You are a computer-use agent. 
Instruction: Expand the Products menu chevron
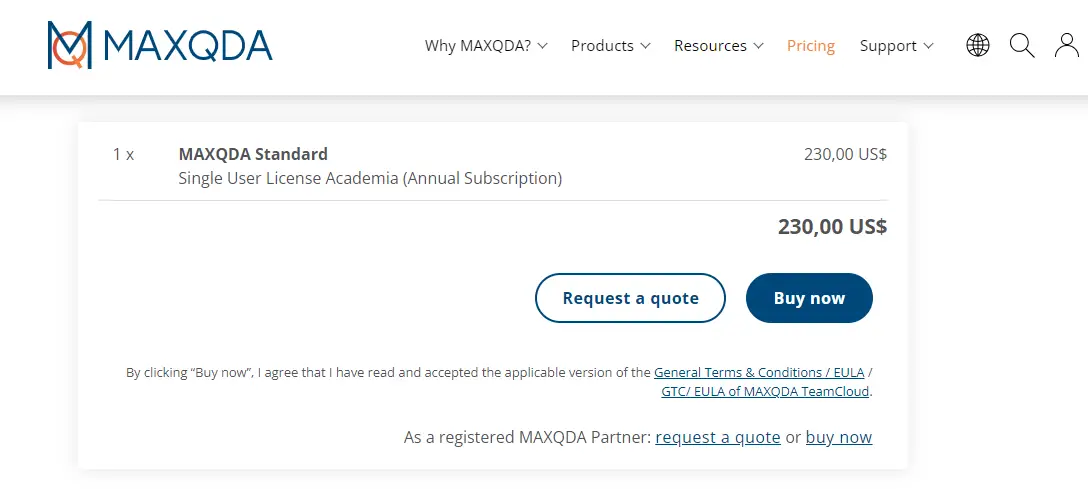(645, 46)
